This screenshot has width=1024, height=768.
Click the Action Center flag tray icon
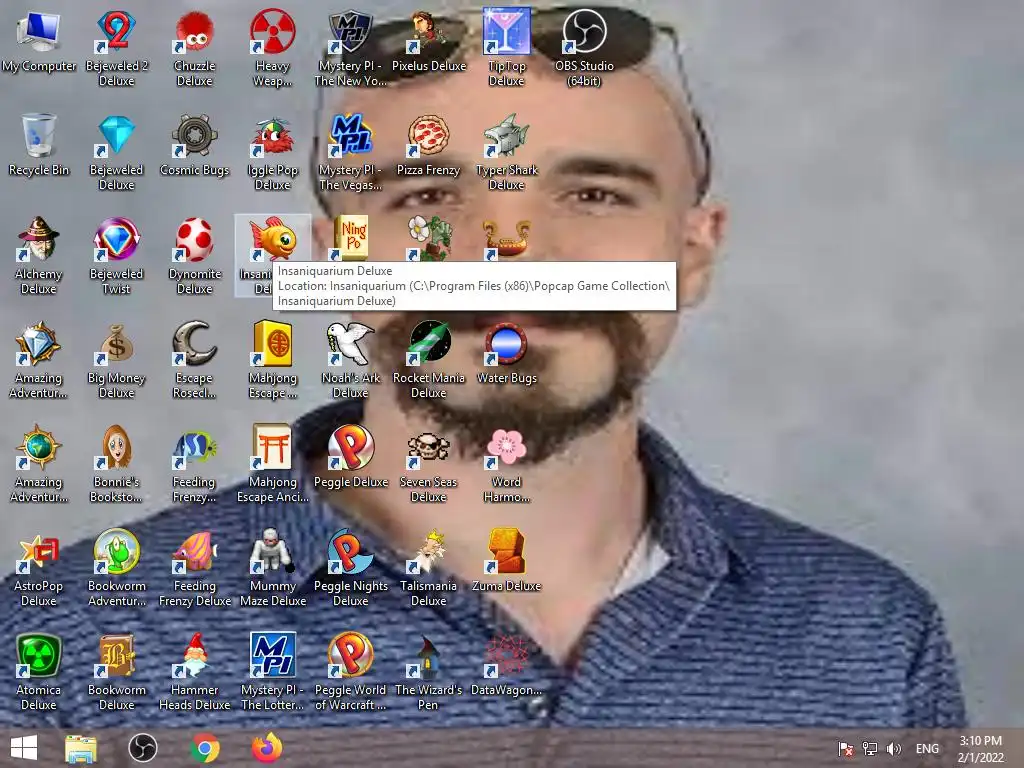pyautogui.click(x=846, y=748)
